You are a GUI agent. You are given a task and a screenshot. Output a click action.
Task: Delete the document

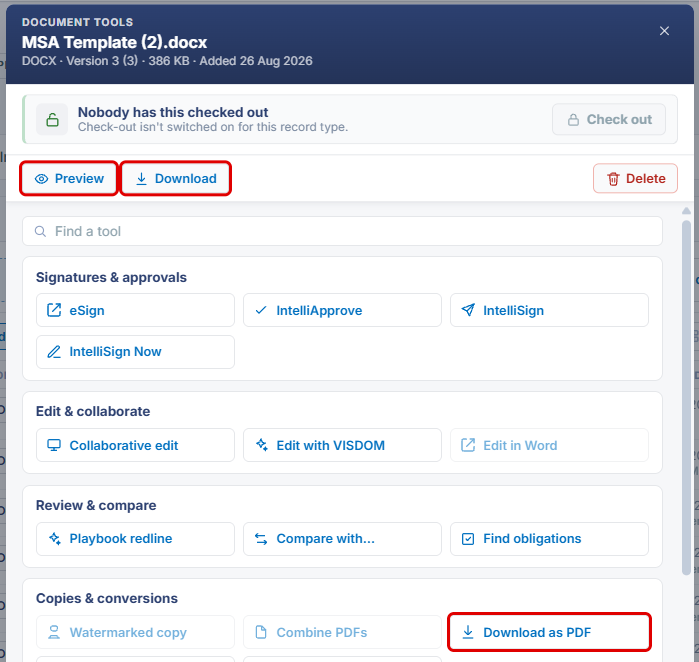(635, 178)
